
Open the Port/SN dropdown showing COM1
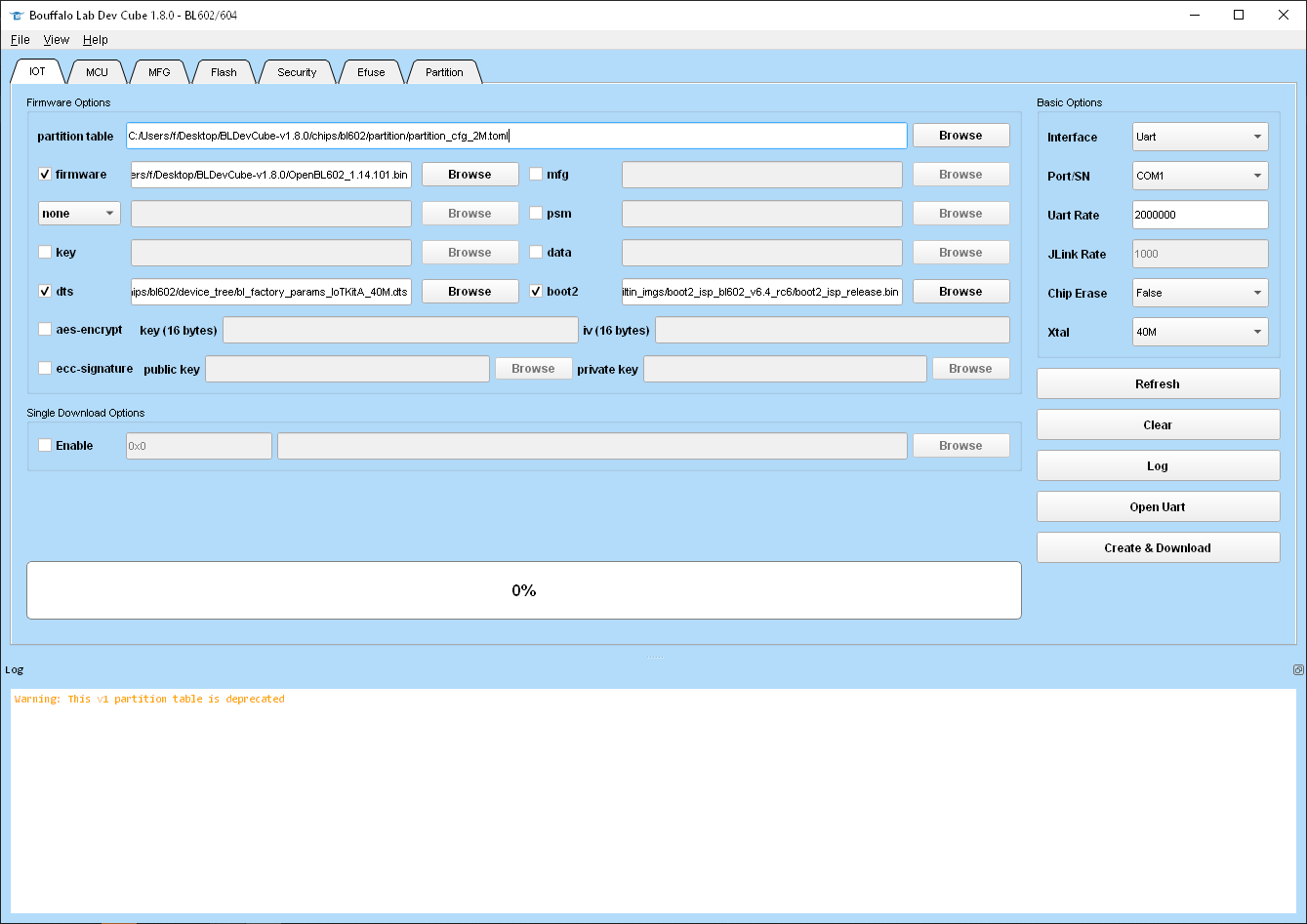point(1201,176)
